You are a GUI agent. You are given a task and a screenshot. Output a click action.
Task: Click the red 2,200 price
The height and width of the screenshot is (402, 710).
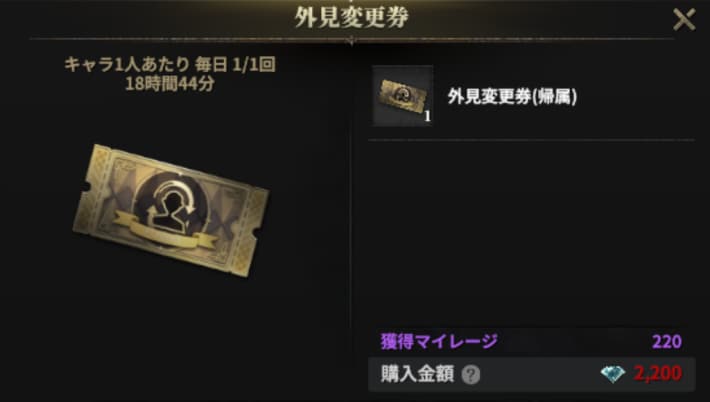(657, 373)
